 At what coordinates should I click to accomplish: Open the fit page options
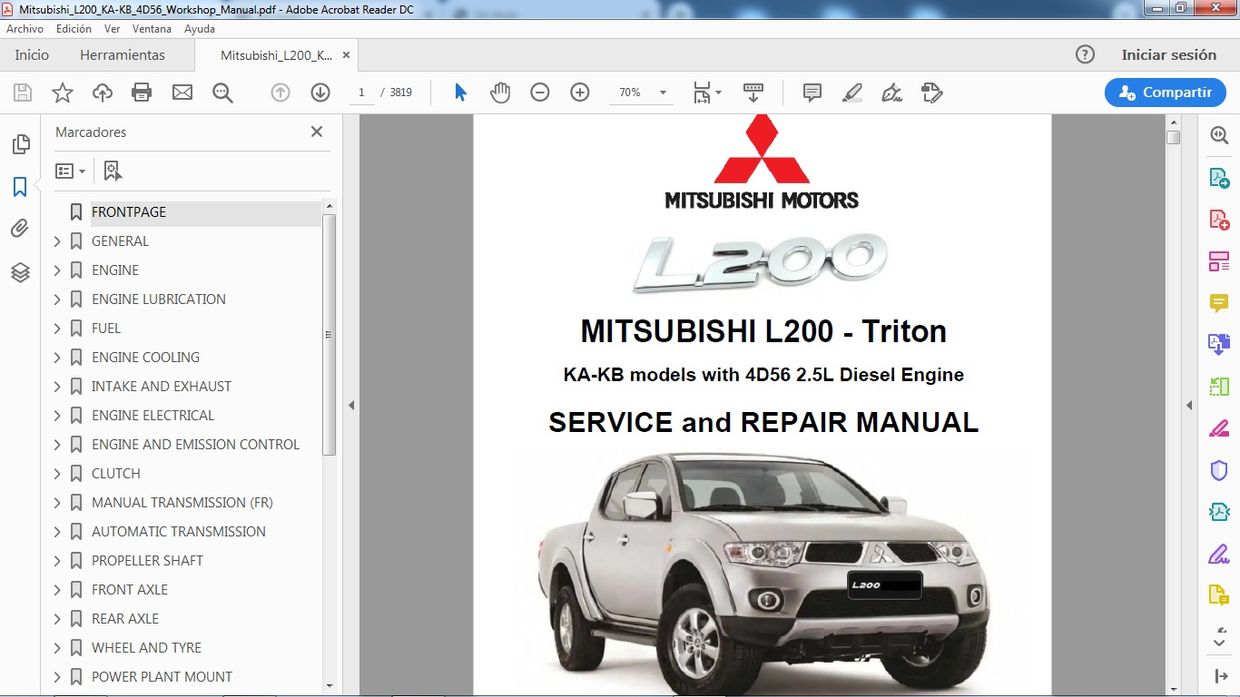click(x=707, y=93)
